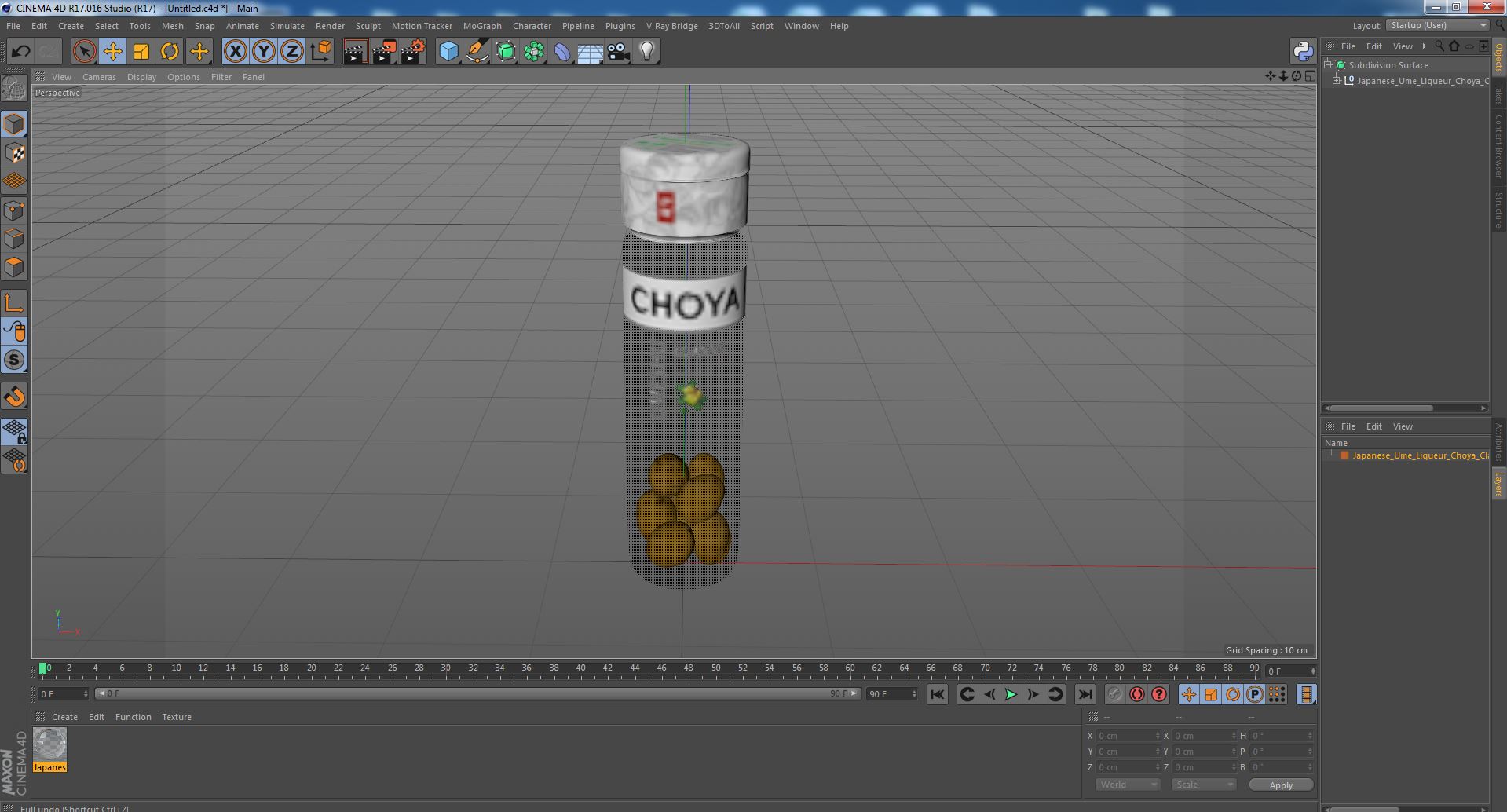Toggle the coordinate system icon
Viewport: 1507px width, 812px height.
click(x=321, y=52)
